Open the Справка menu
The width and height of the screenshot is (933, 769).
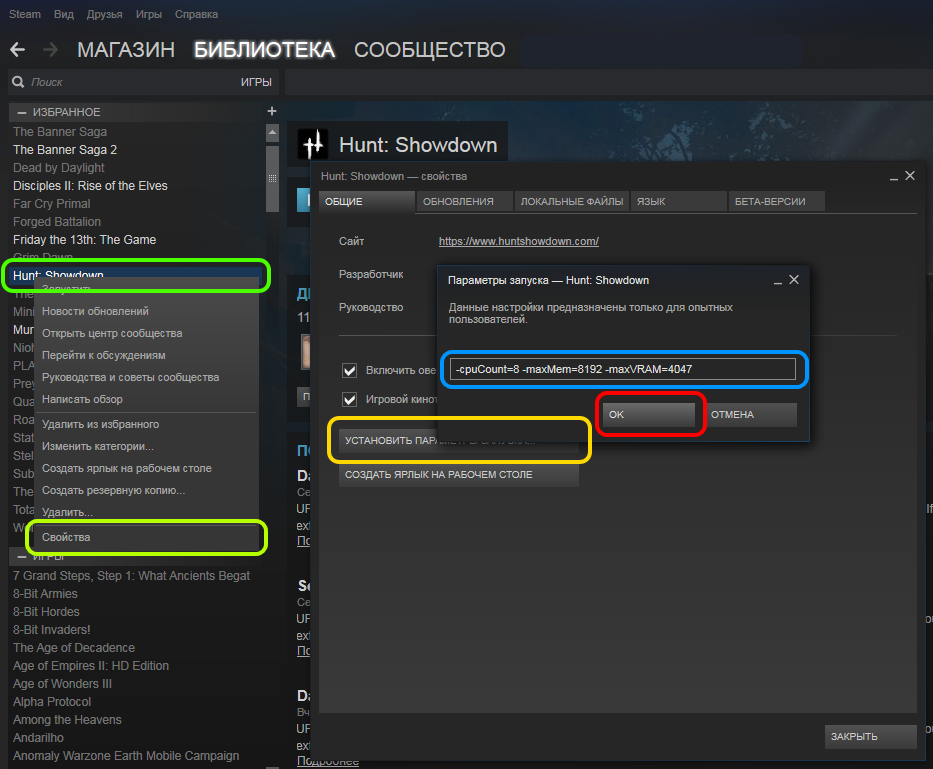(x=196, y=14)
